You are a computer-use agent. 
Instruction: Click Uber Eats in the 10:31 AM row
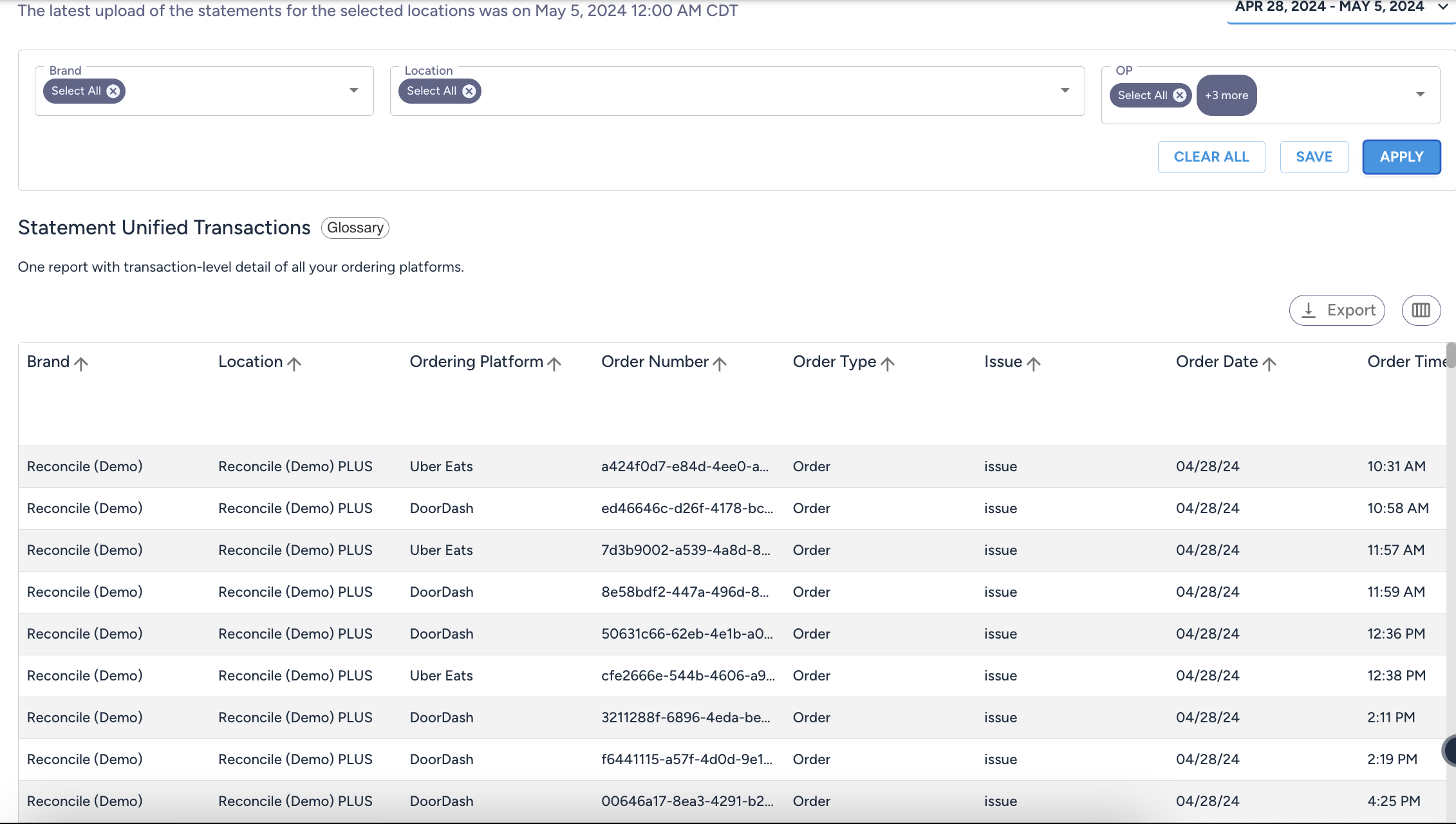click(x=441, y=467)
